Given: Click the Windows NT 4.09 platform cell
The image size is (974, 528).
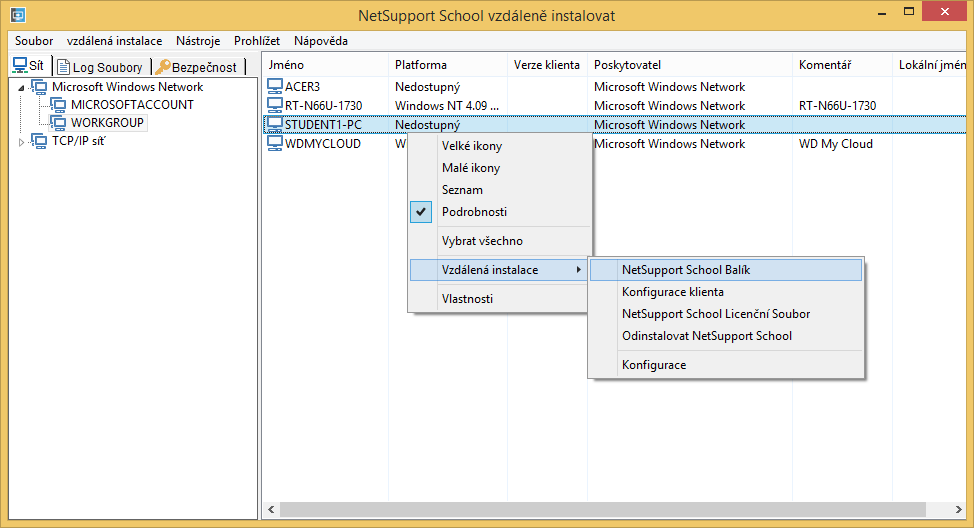Looking at the screenshot, I should (447, 106).
